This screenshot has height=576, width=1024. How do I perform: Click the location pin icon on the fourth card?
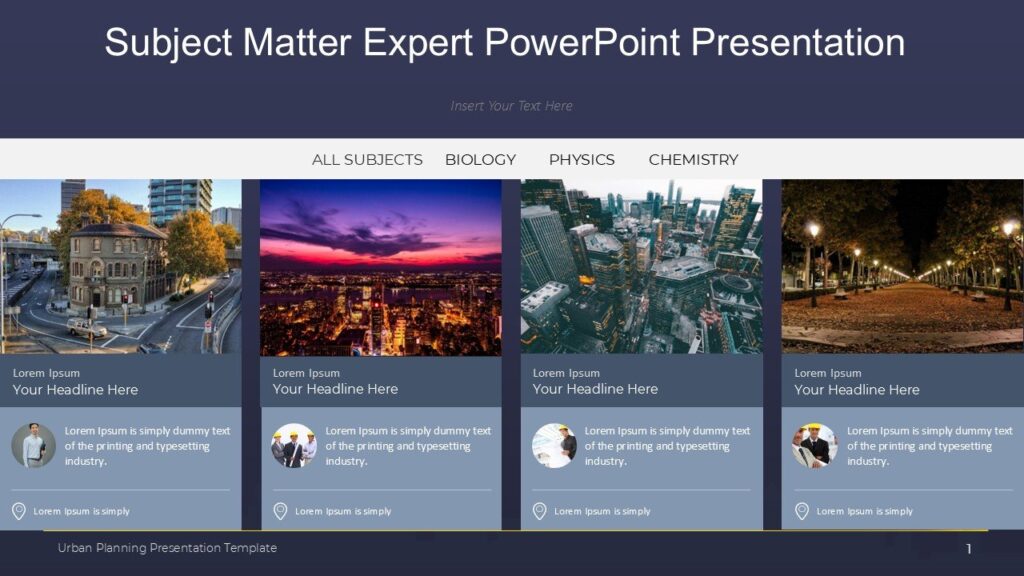coord(801,510)
